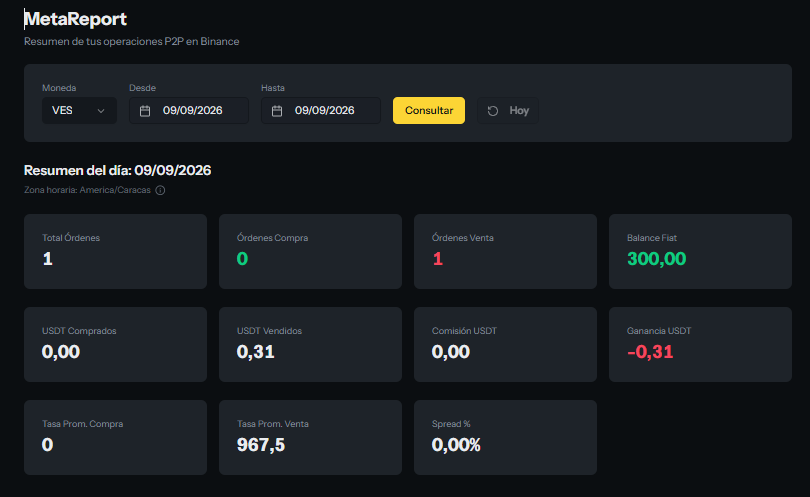Click the 'USDT Comprados' label
The width and height of the screenshot is (810, 497).
click(x=79, y=331)
